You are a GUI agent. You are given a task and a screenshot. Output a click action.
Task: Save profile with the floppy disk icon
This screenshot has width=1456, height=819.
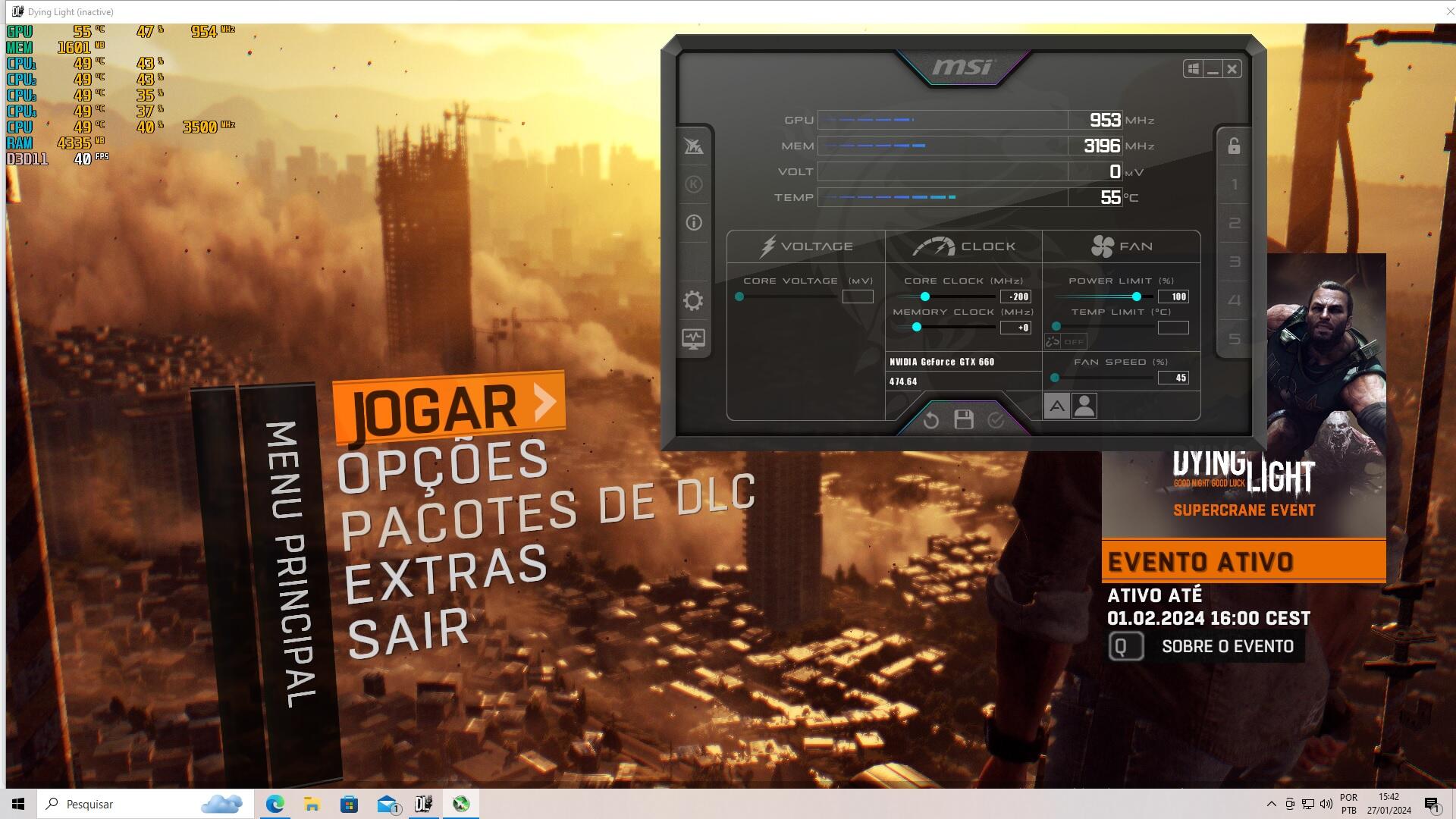(x=964, y=419)
